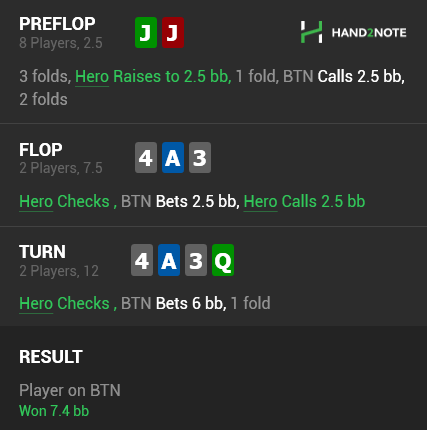
Task: Click the turn row's gray 3 card
Action: coord(196,260)
